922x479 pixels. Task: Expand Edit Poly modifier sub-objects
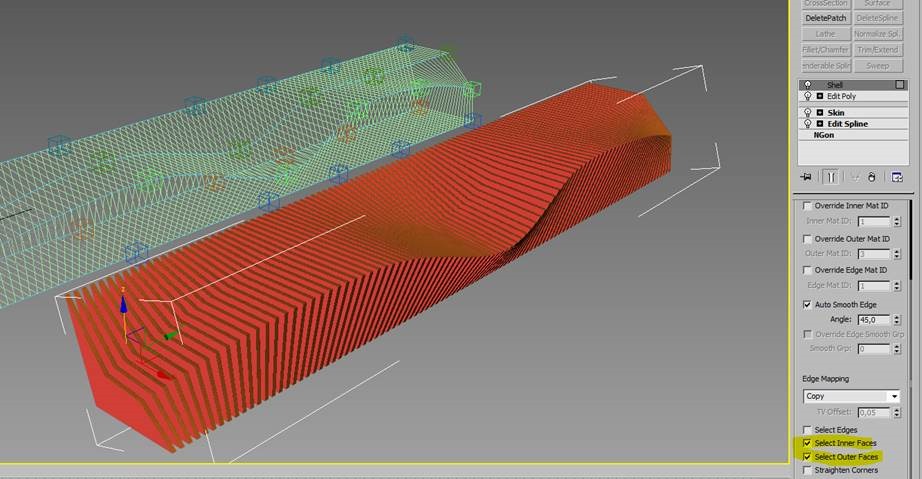point(820,96)
